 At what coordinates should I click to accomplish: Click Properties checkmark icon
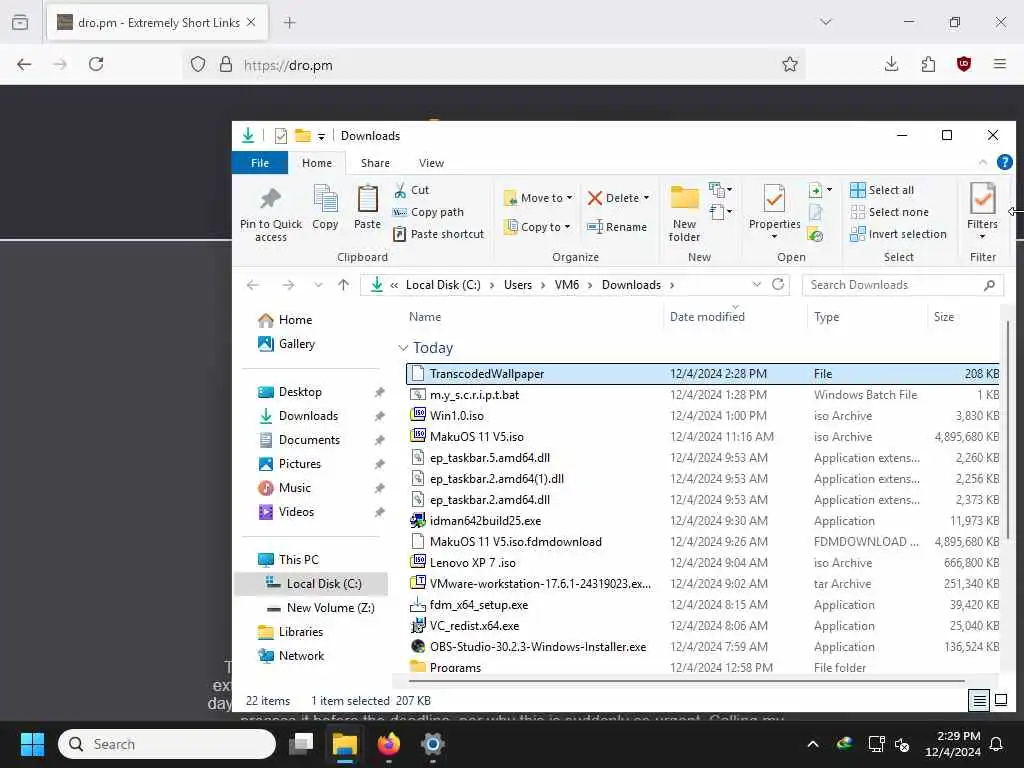(774, 198)
